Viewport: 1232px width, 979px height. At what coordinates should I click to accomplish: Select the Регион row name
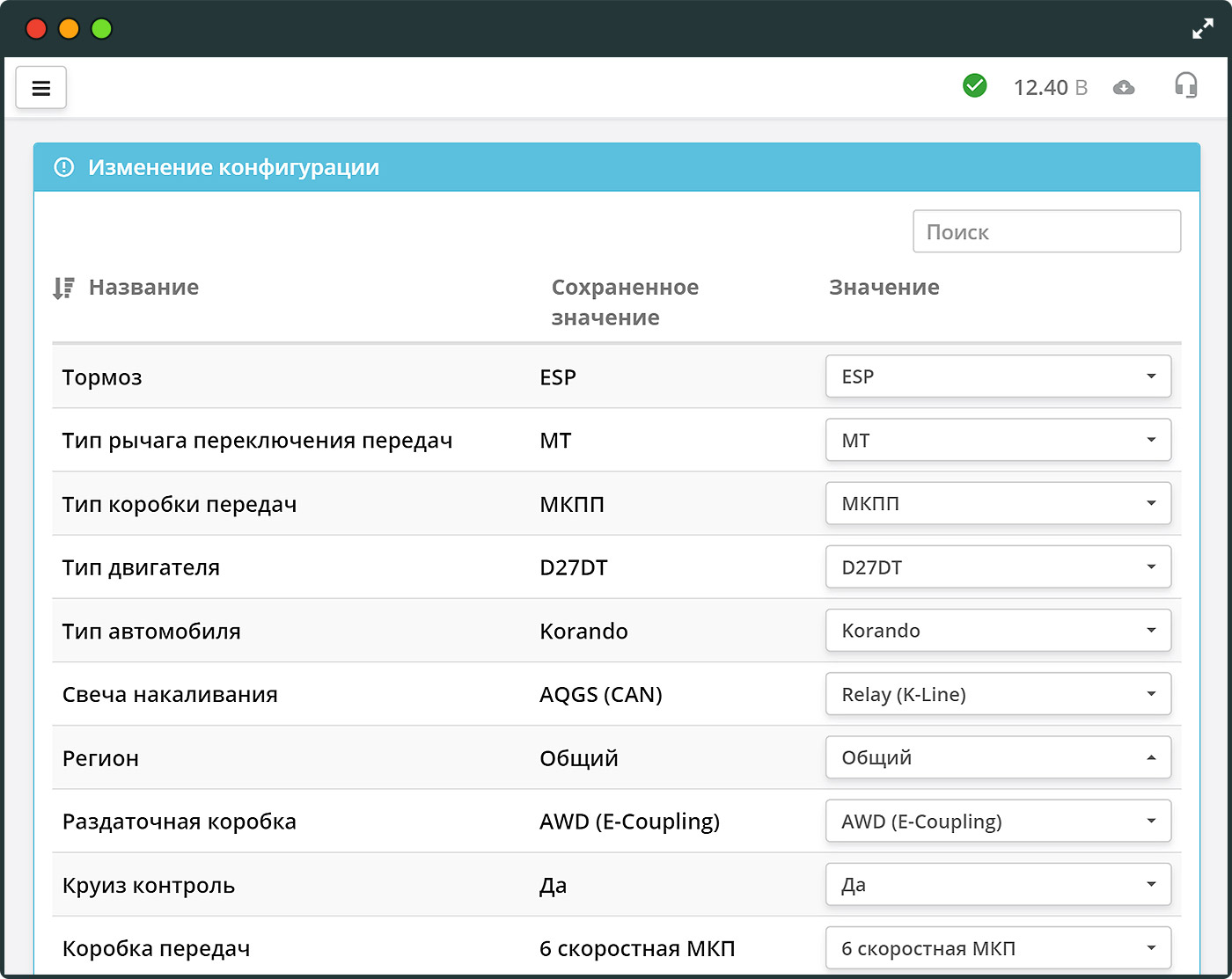(x=100, y=758)
